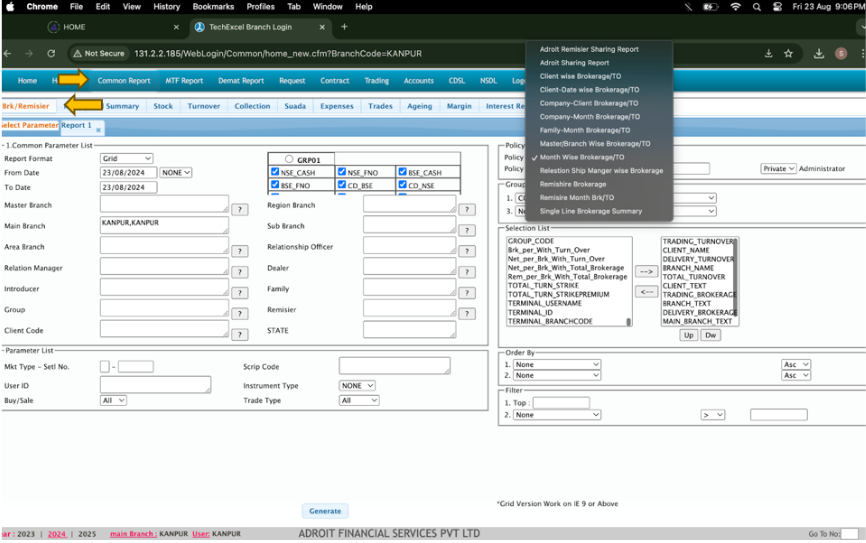The height and width of the screenshot is (543, 866).
Task: Expand the Instrument Type dropdown
Action: (x=357, y=386)
